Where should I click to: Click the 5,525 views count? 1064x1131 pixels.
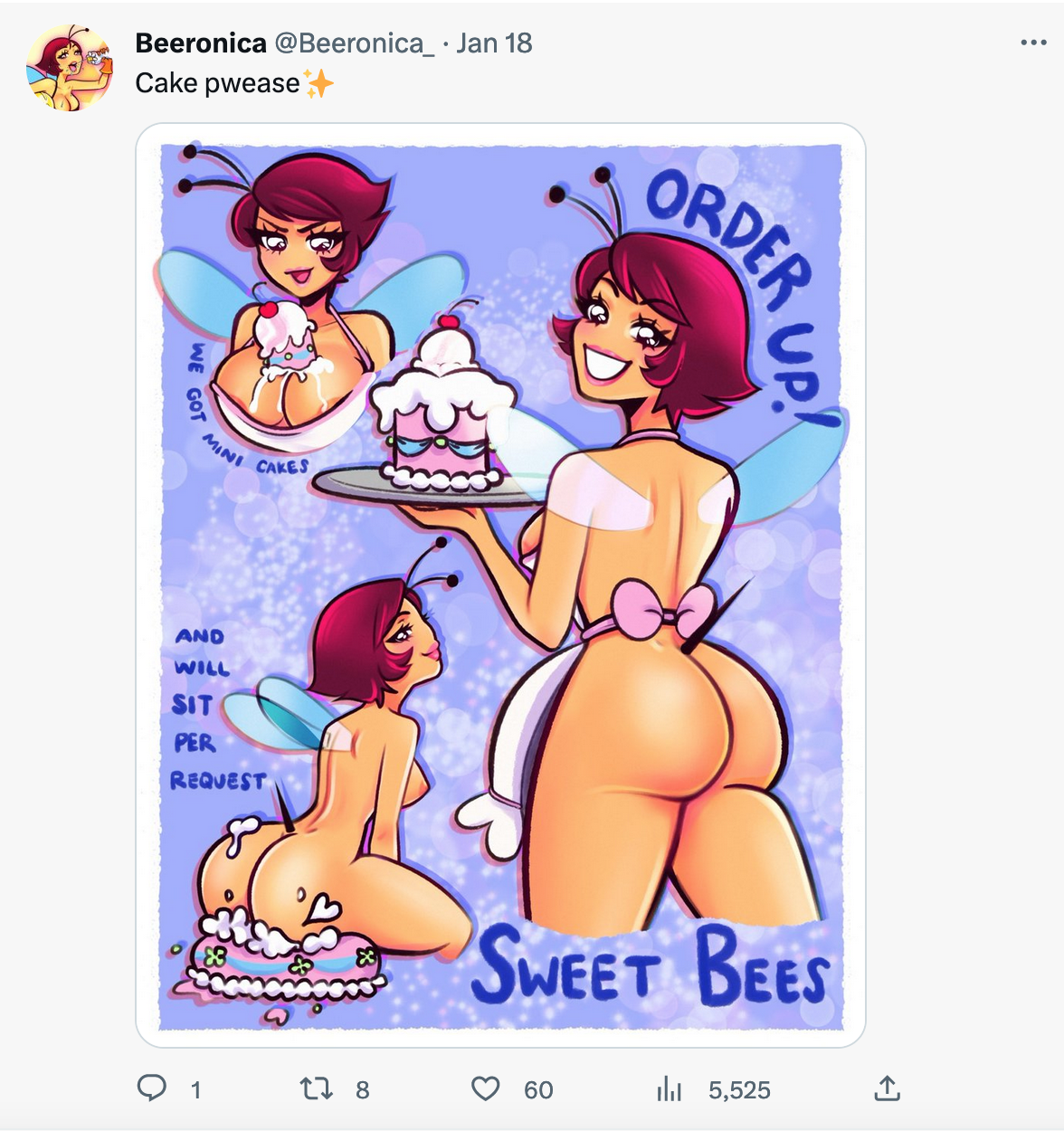click(x=739, y=1090)
